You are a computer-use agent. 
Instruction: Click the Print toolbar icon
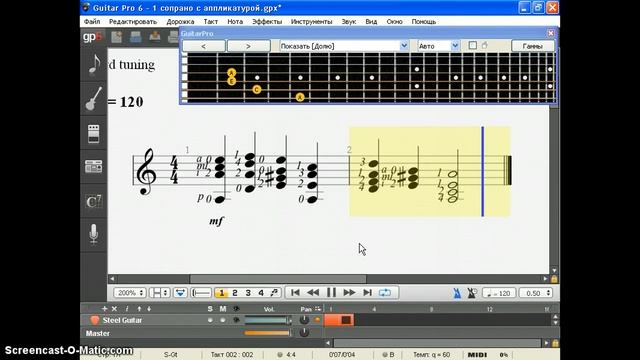[x=173, y=37]
